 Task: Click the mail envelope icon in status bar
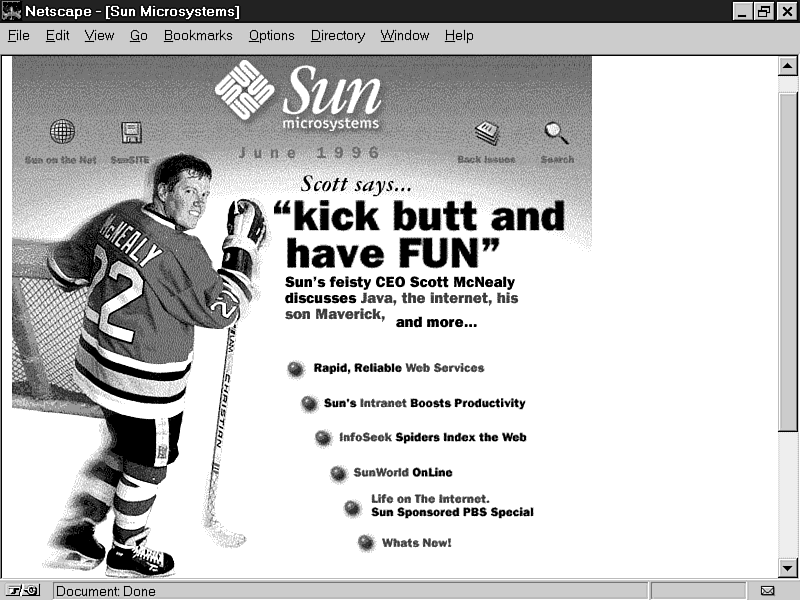(767, 591)
